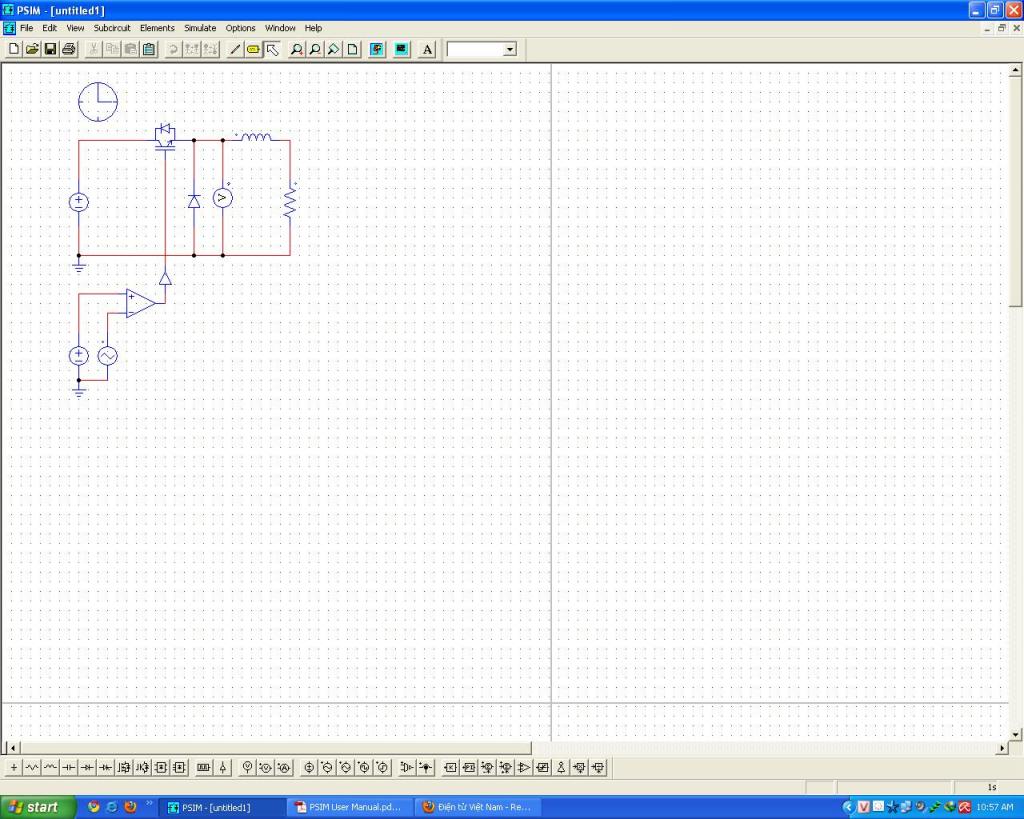Image resolution: width=1024 pixels, height=819 pixels.
Task: Select the Wire drawing tool
Action: point(235,49)
